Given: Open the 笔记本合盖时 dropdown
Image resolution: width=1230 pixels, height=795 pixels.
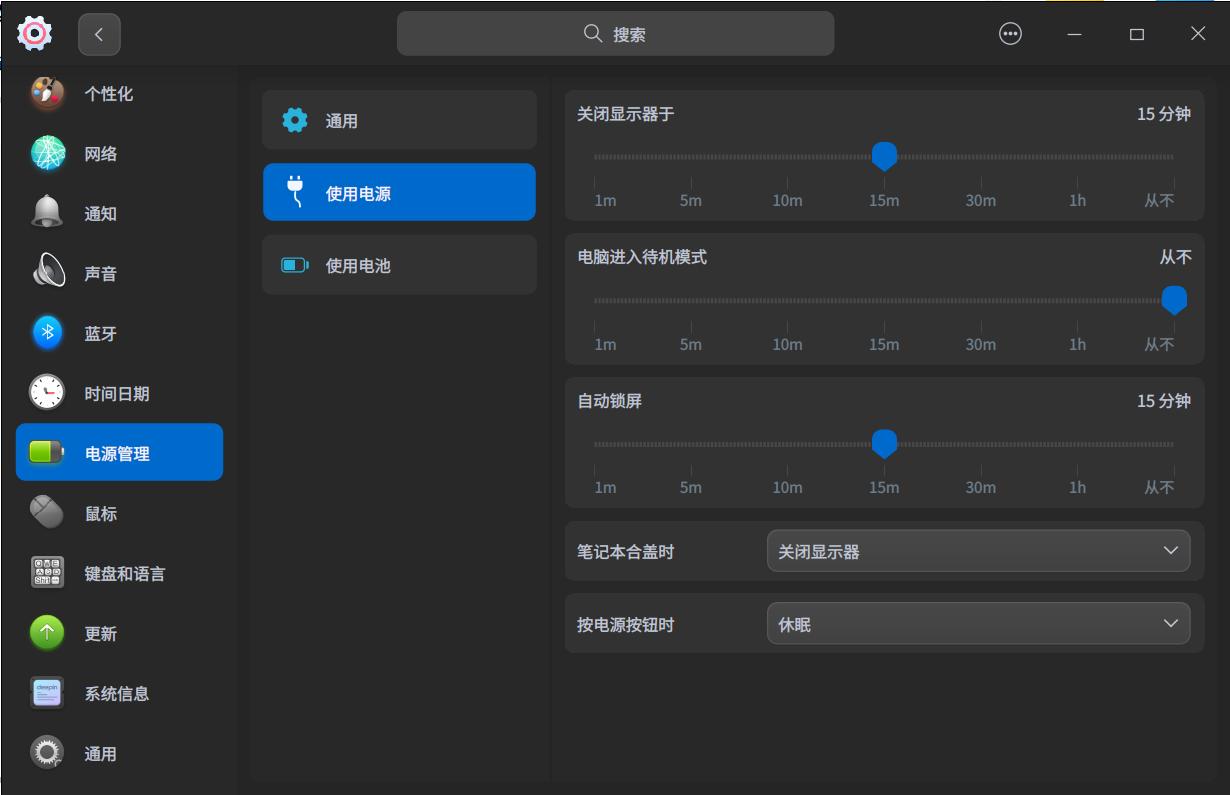Looking at the screenshot, I should tap(978, 551).
